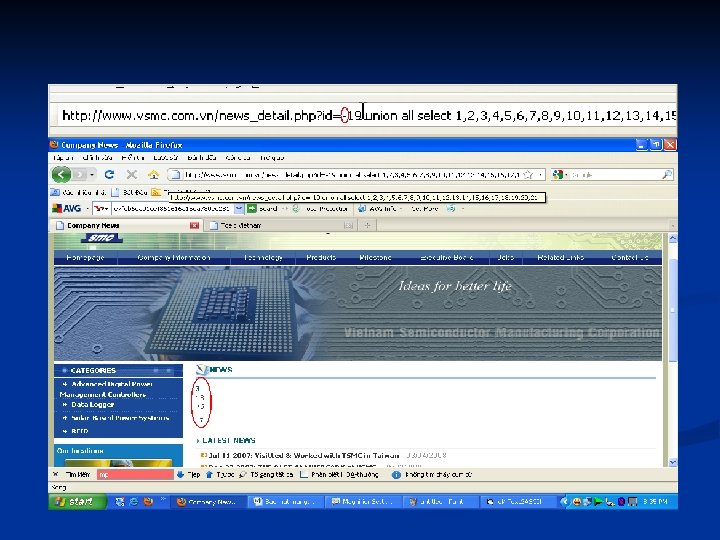
Task: Open Company Information nav link
Action: click(x=174, y=258)
